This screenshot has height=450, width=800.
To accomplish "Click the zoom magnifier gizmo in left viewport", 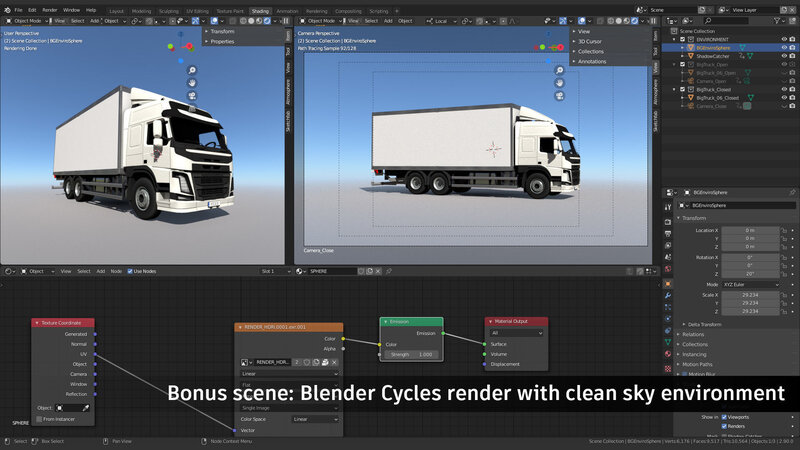I will coord(192,70).
